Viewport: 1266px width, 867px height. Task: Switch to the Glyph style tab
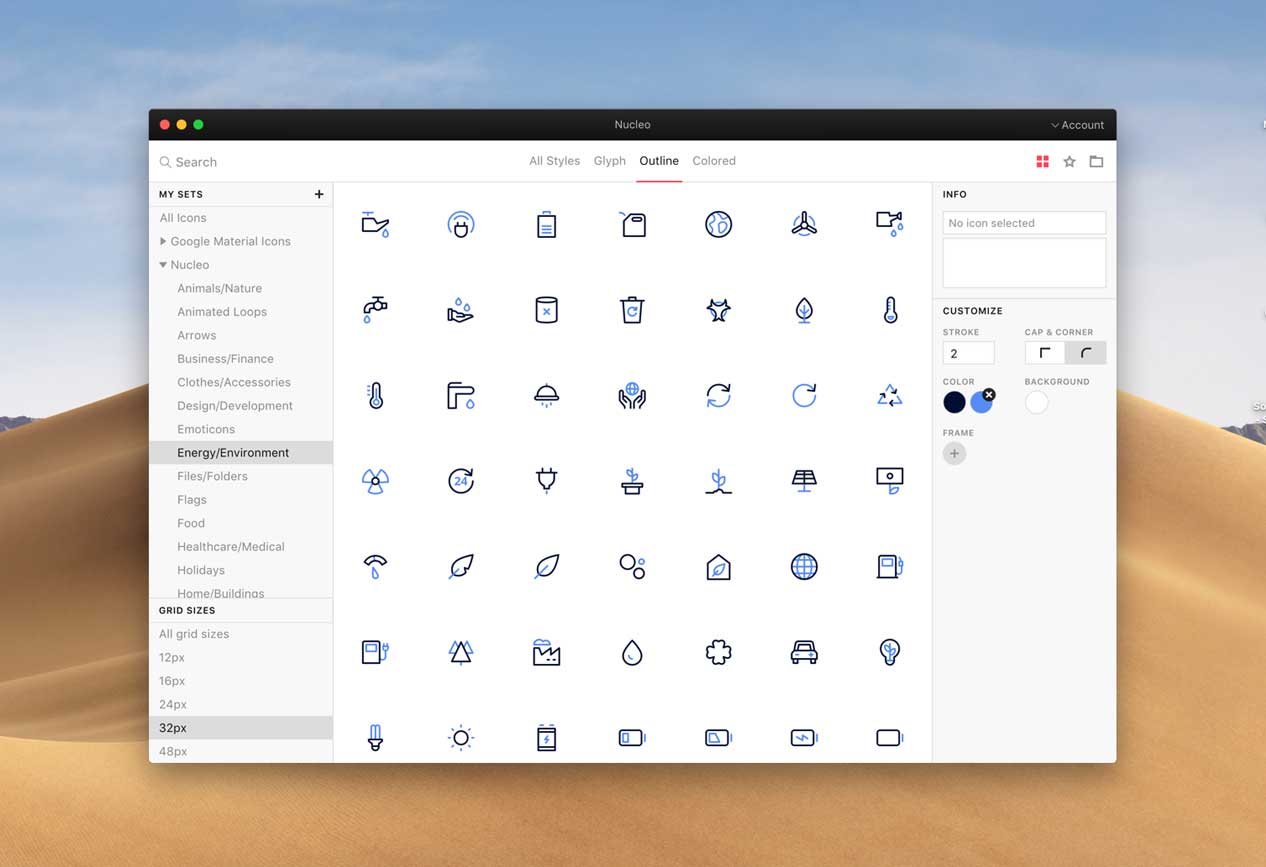click(609, 160)
